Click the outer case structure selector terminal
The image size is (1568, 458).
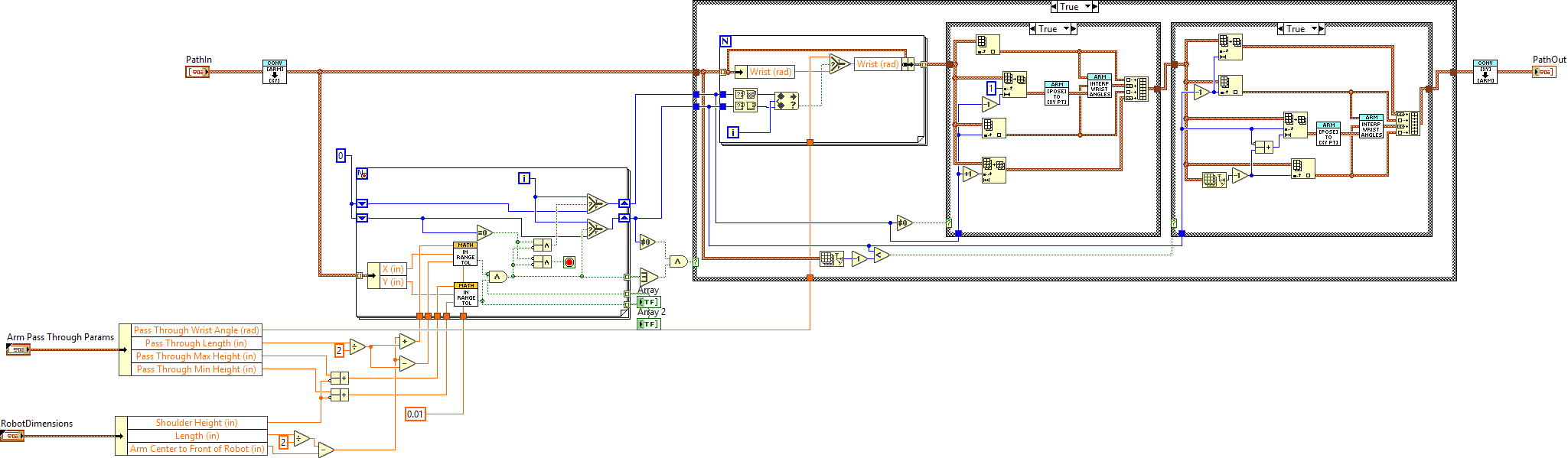click(x=696, y=261)
